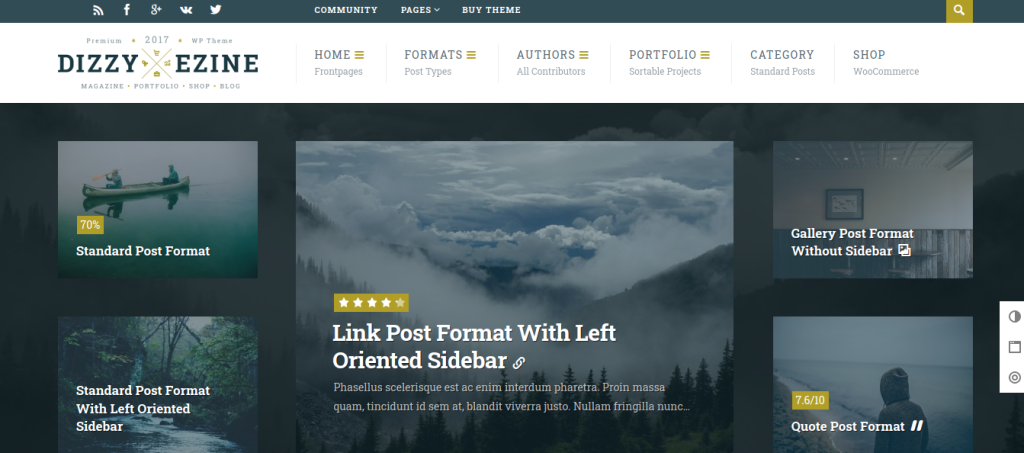This screenshot has width=1024, height=453.
Task: Open the Community link
Action: (345, 10)
